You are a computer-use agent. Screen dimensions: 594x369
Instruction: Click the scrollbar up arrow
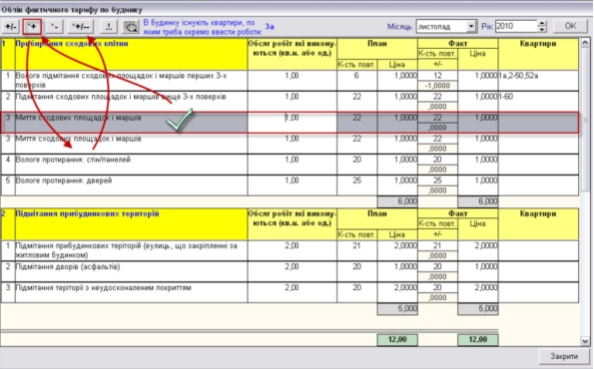coord(585,43)
